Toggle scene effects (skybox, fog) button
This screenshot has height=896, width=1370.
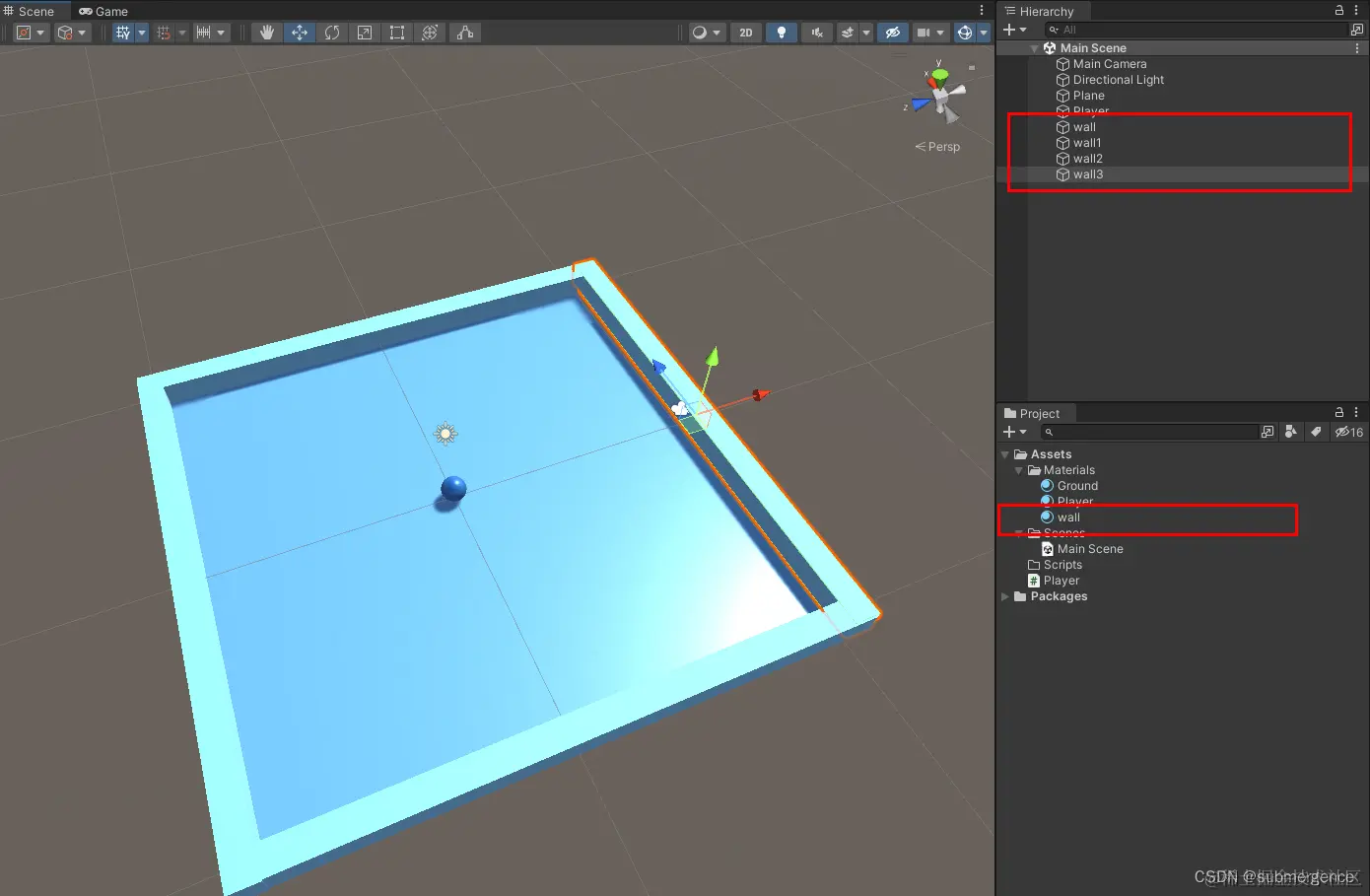click(x=848, y=33)
